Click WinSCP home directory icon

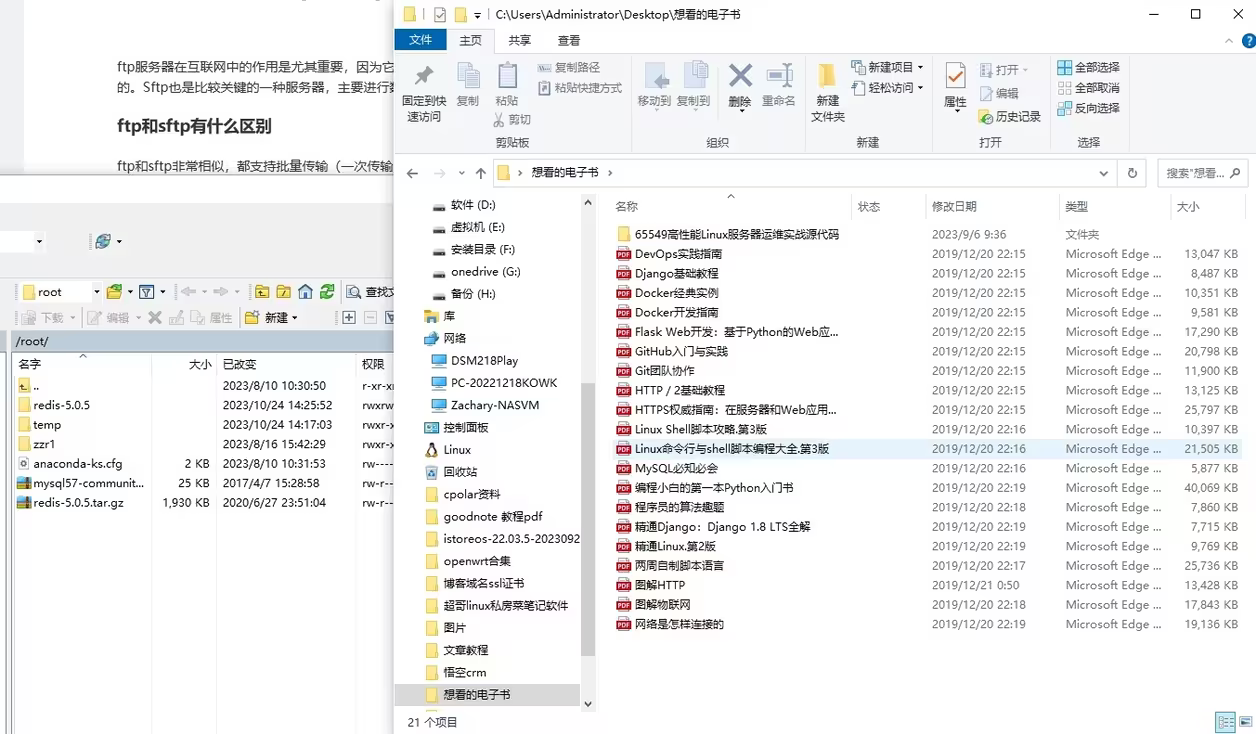[306, 292]
